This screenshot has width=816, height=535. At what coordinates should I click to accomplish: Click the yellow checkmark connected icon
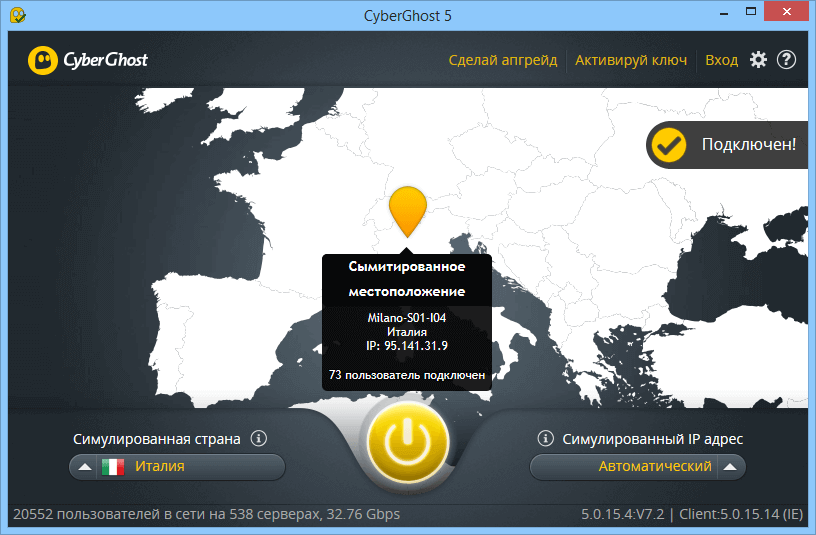[x=669, y=145]
